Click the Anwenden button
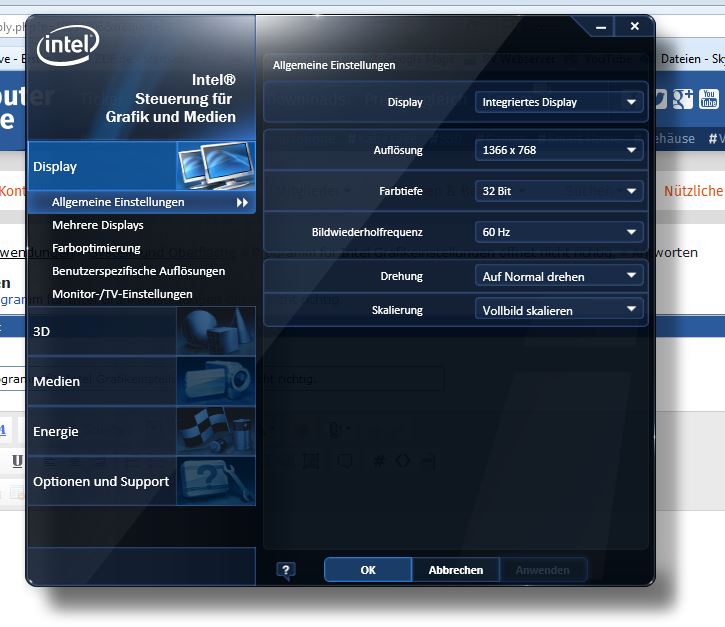Screen dimensions: 725x627 pos(543,570)
